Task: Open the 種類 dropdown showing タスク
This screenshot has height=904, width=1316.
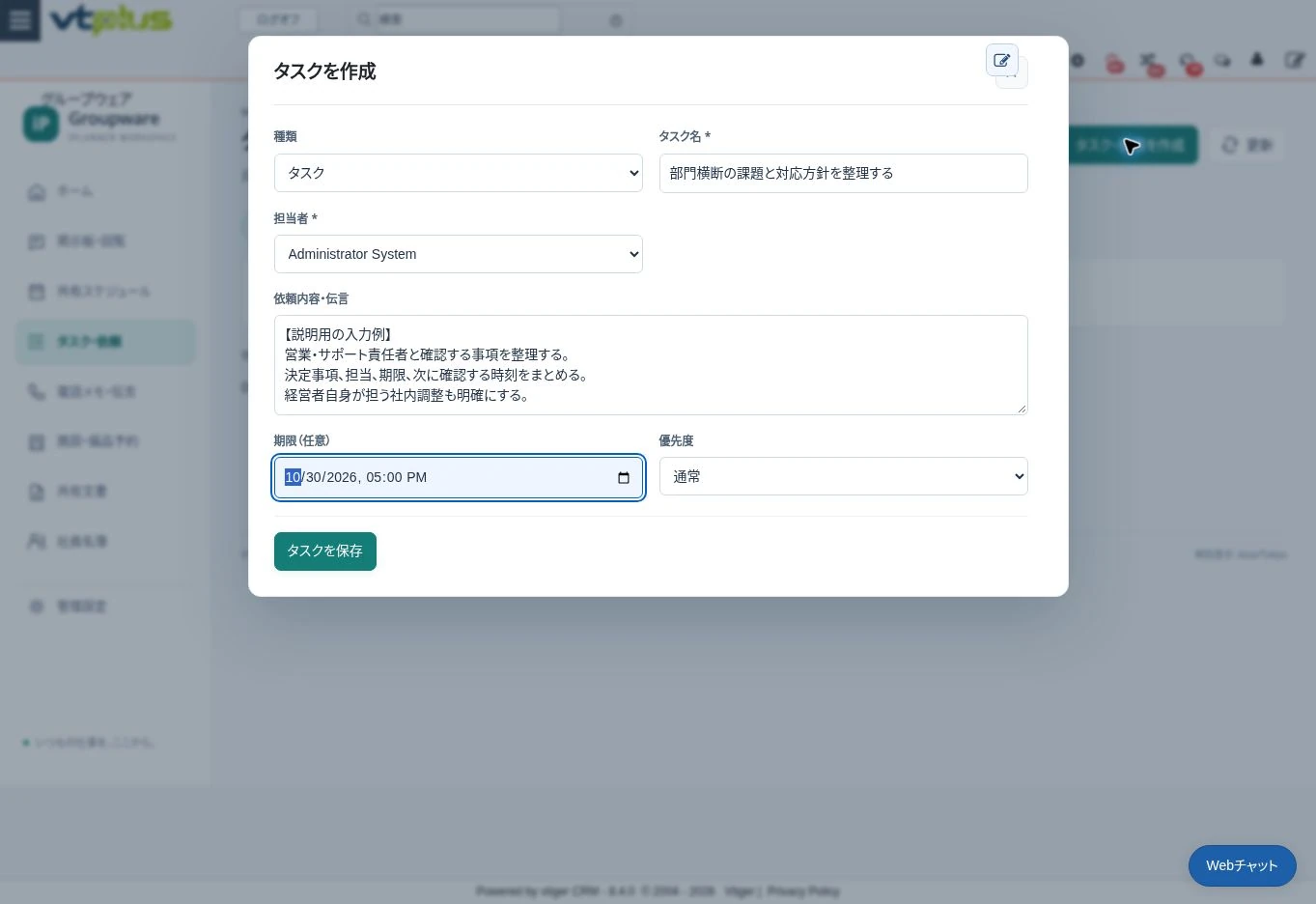Action: pos(459,173)
